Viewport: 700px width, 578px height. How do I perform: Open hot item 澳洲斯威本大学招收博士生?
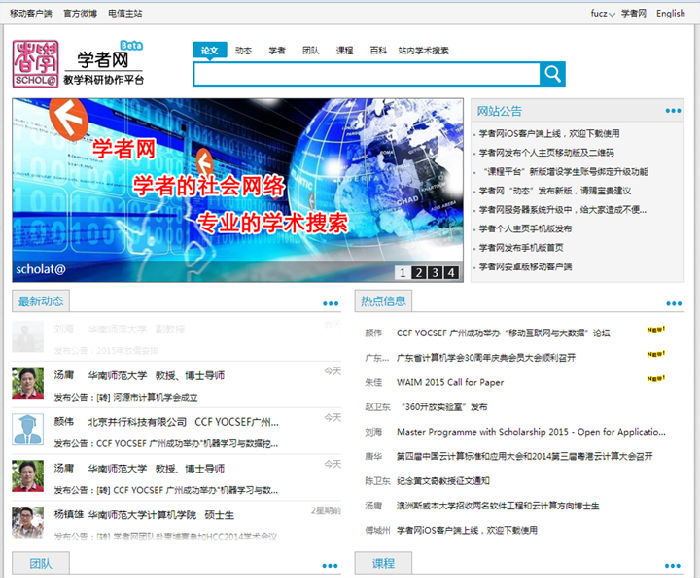(498, 506)
